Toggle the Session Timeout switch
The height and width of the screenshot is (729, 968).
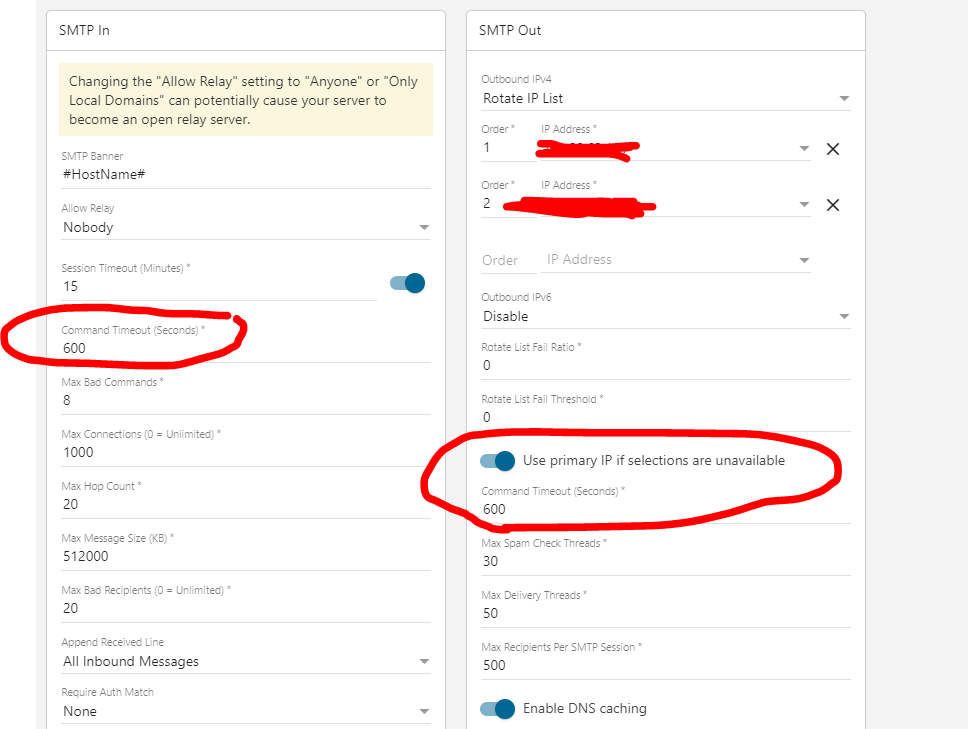point(408,283)
